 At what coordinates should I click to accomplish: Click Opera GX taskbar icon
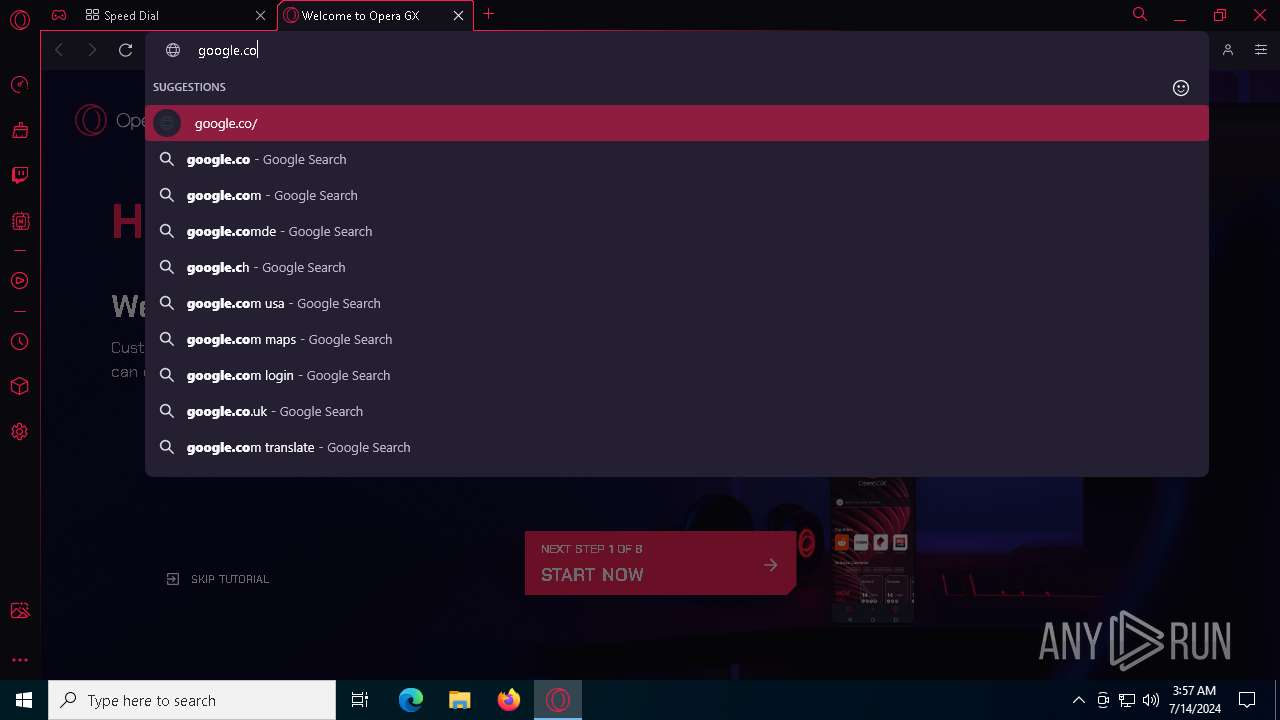558,700
